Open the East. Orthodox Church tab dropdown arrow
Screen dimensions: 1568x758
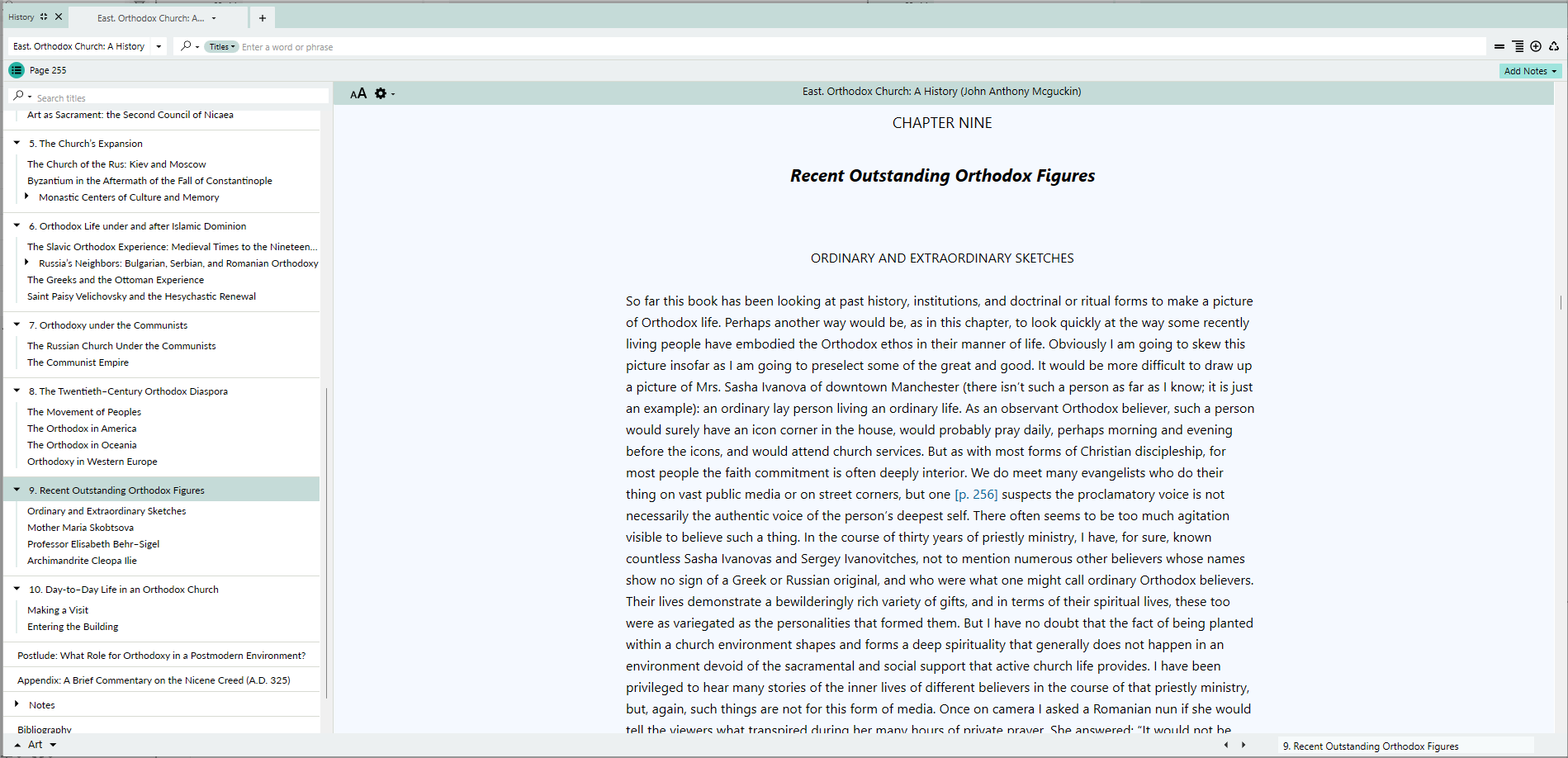click(x=214, y=18)
